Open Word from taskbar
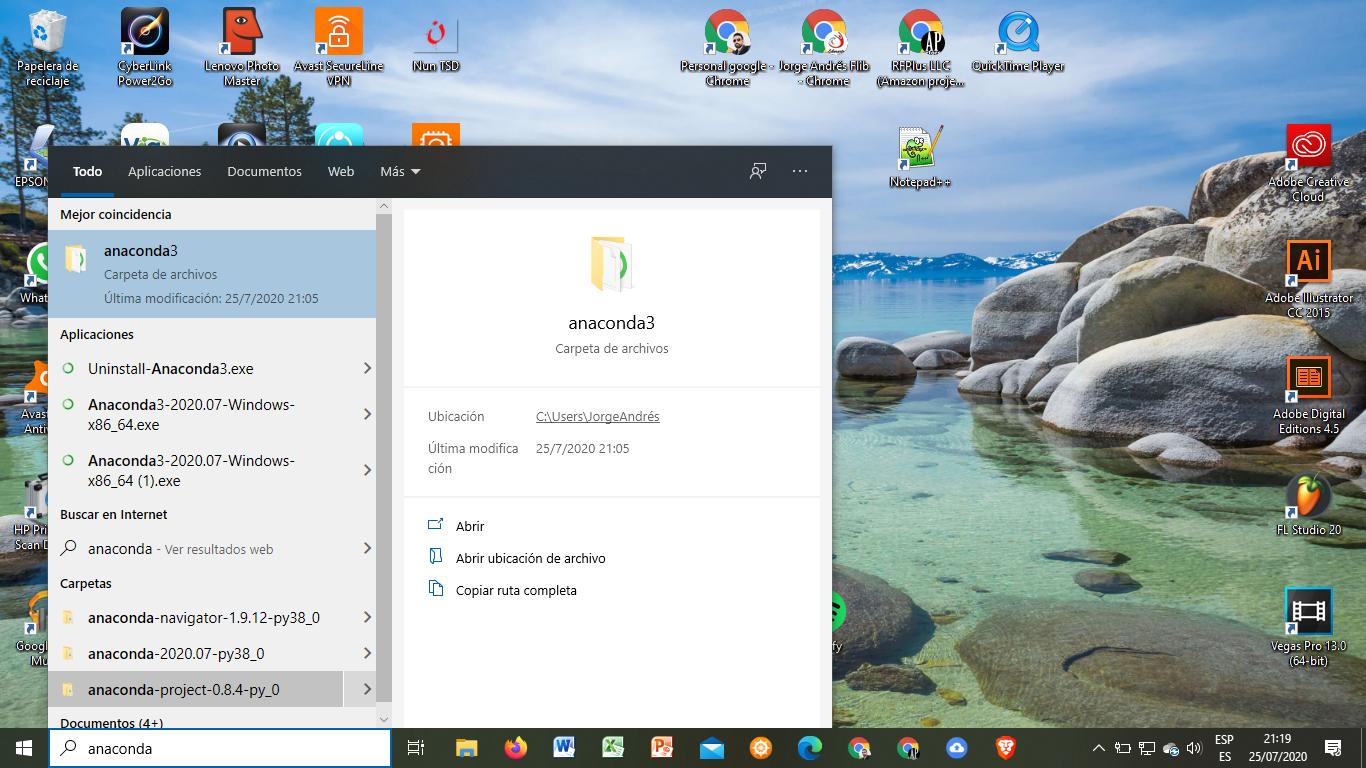 [564, 748]
